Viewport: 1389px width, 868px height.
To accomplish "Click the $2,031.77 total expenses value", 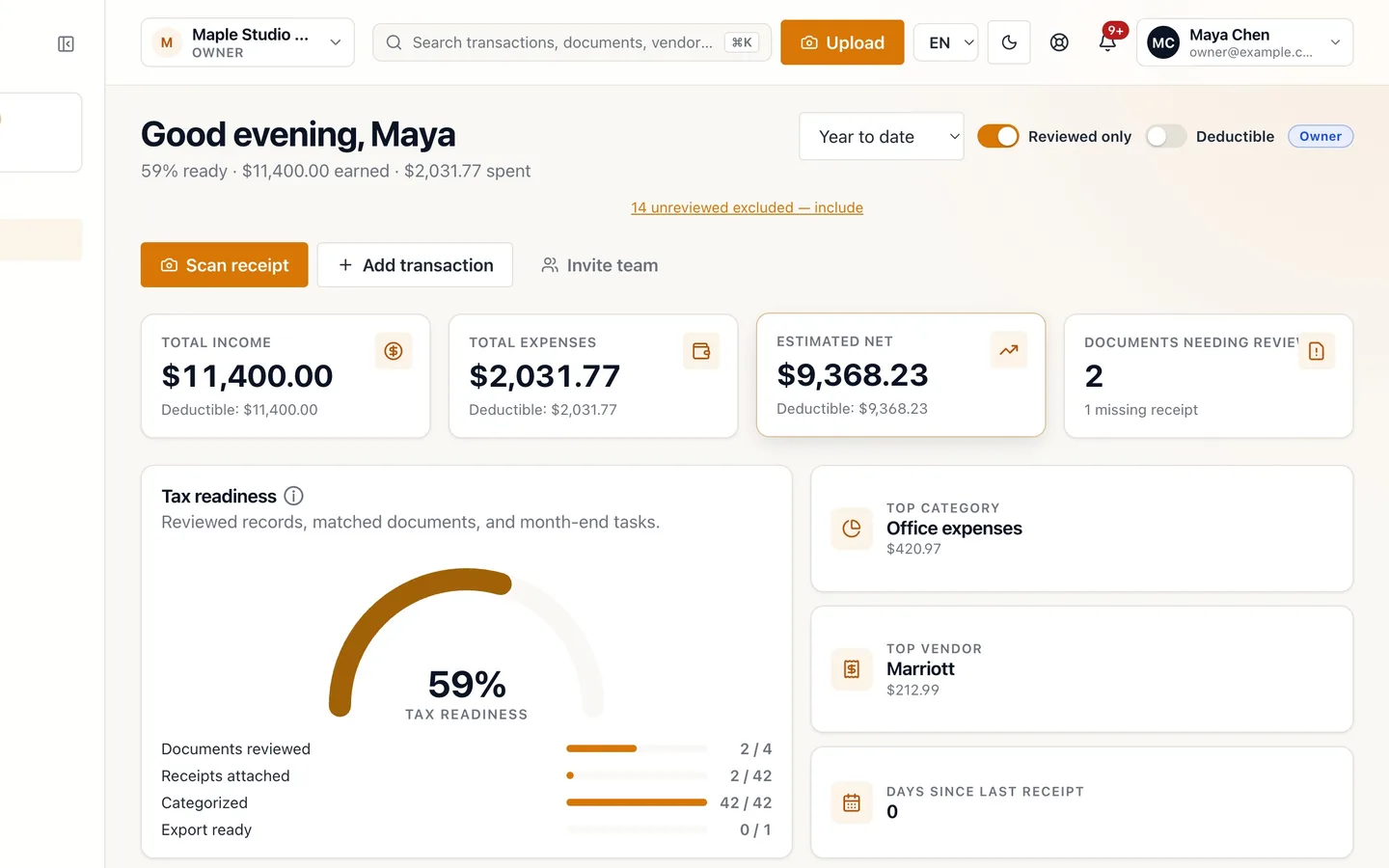I will pos(545,376).
